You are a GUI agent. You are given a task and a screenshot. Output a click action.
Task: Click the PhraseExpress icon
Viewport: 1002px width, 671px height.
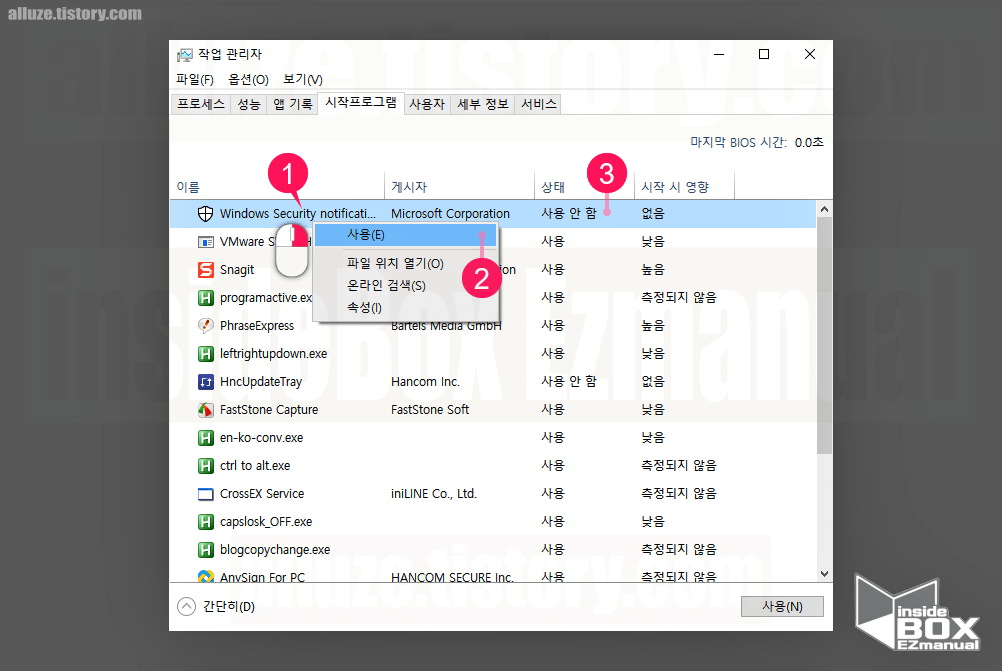pos(205,325)
